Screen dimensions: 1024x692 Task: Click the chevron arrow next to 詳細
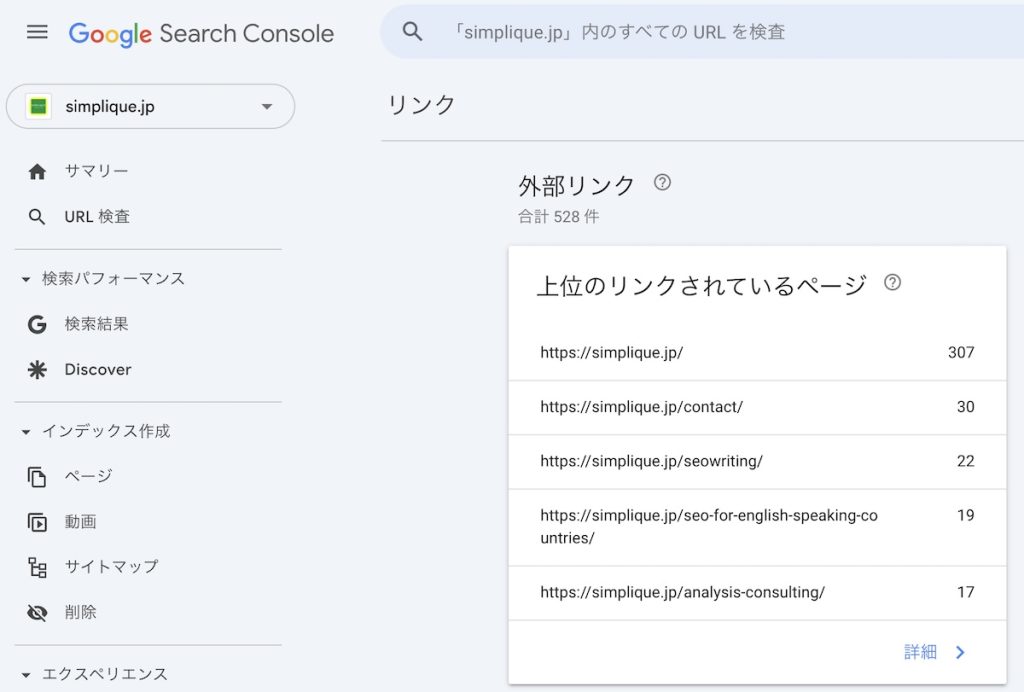pos(960,652)
